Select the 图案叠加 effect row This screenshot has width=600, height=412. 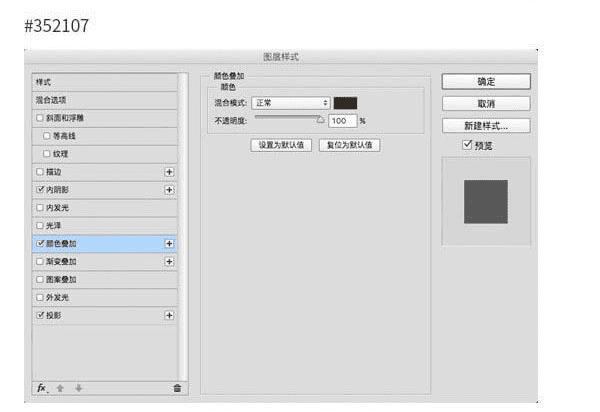pos(105,280)
